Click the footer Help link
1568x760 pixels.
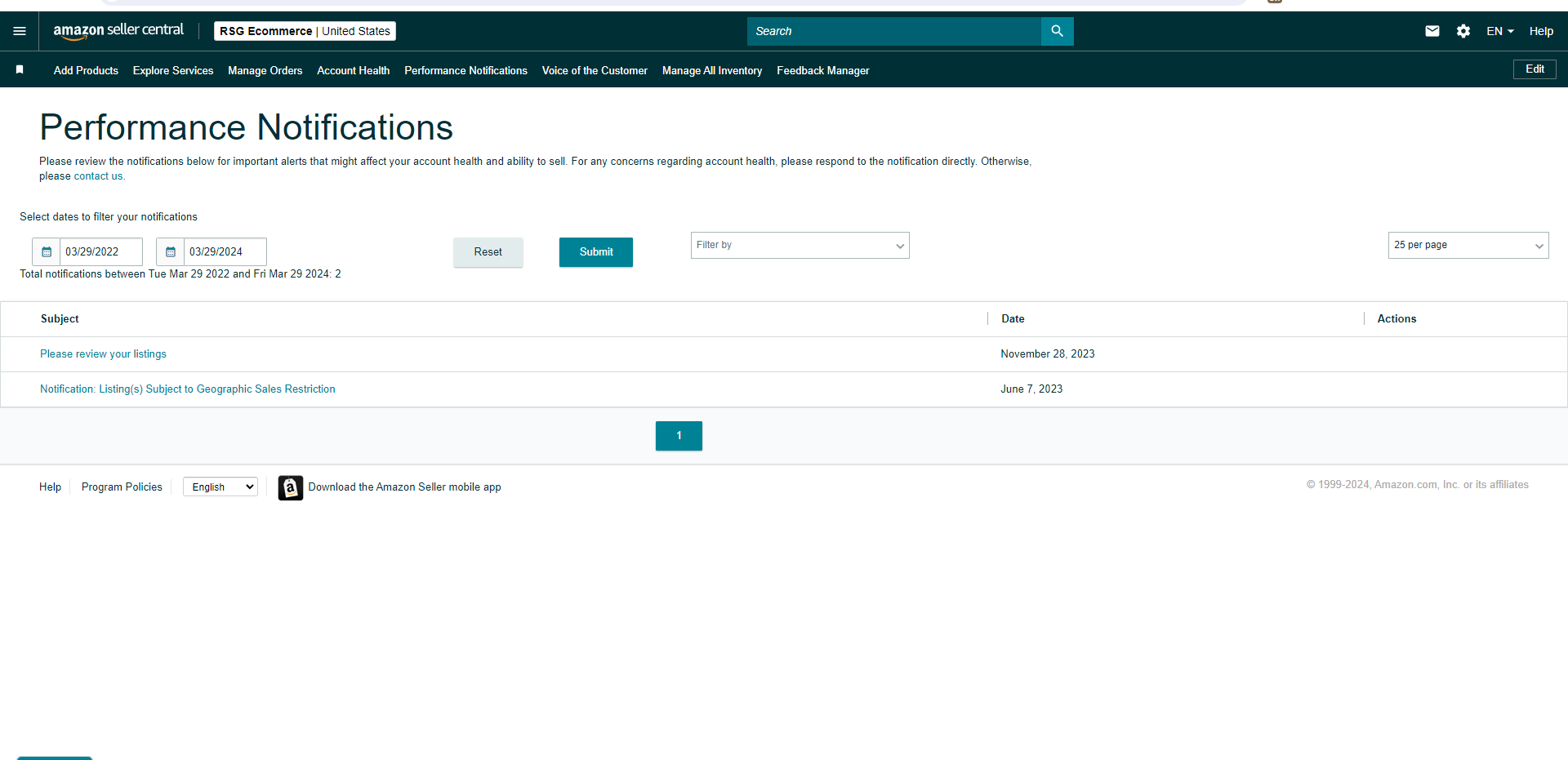coord(50,487)
